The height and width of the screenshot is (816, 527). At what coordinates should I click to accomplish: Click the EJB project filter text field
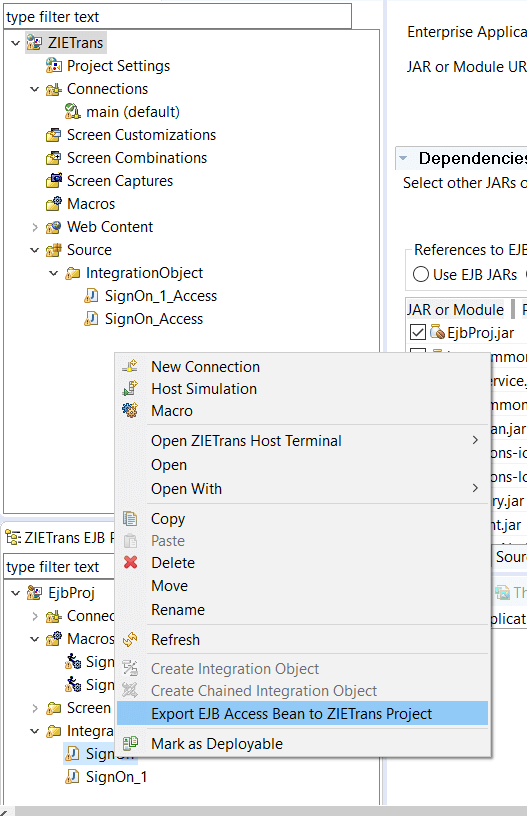(59, 566)
